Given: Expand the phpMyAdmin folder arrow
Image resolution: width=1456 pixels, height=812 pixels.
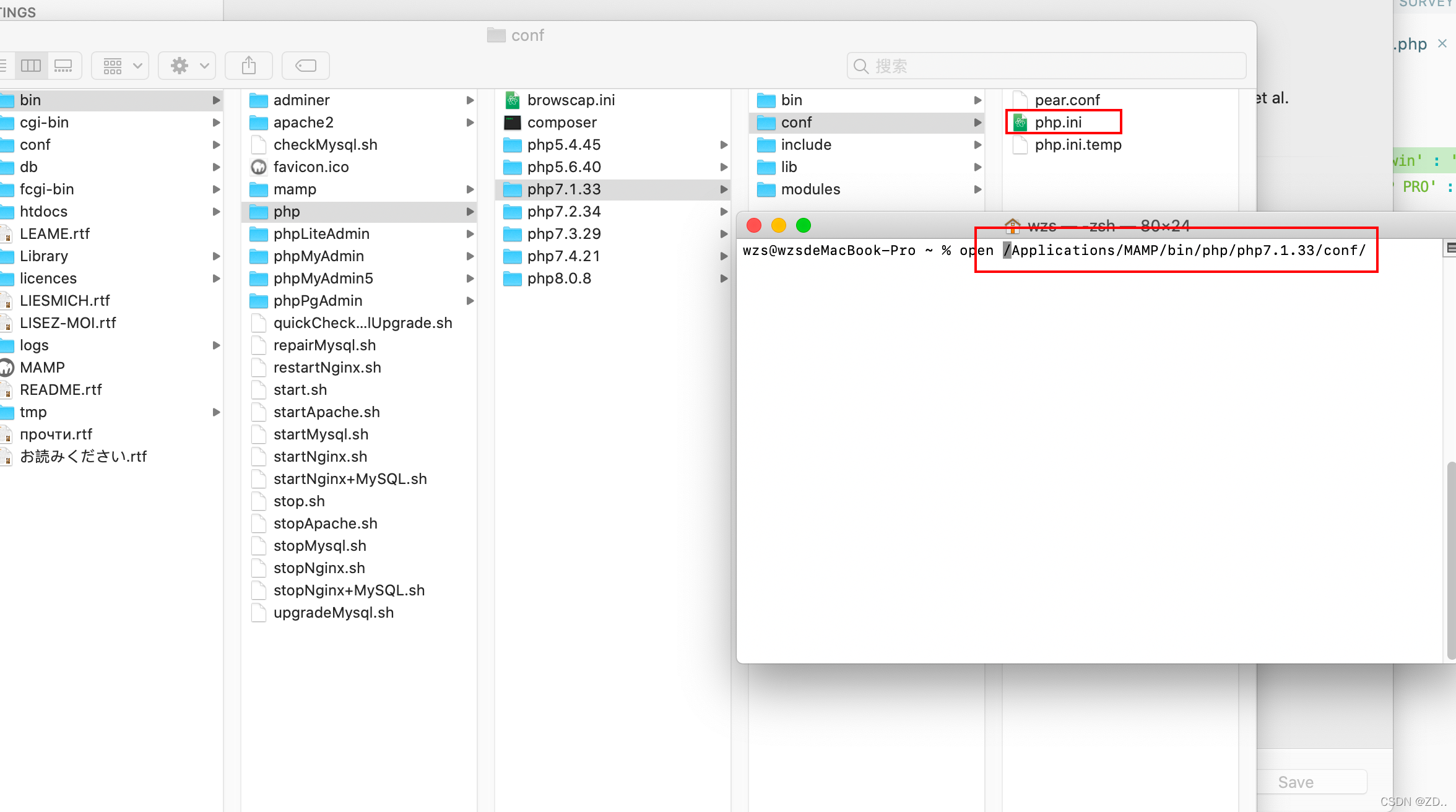Looking at the screenshot, I should pos(470,256).
